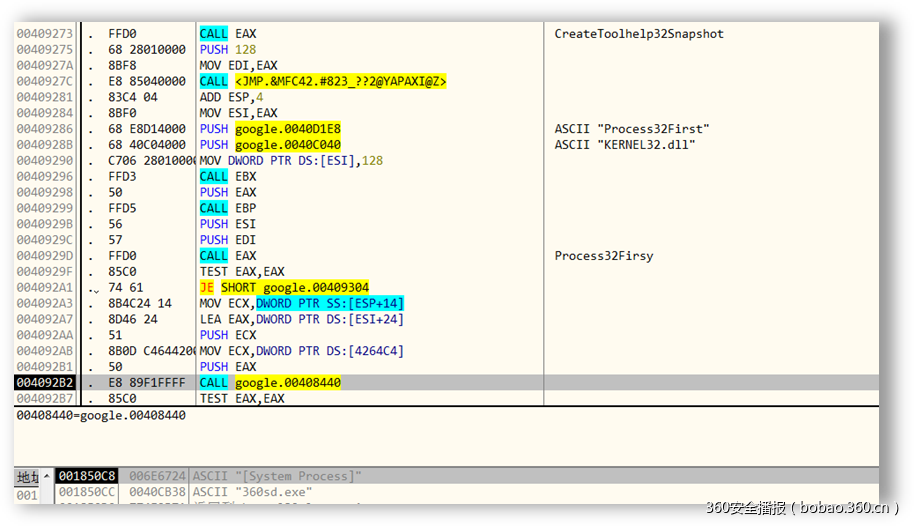Click the highlighted CALL google.00408440 instruction
The width and height of the screenshot is (914, 526).
[270, 382]
